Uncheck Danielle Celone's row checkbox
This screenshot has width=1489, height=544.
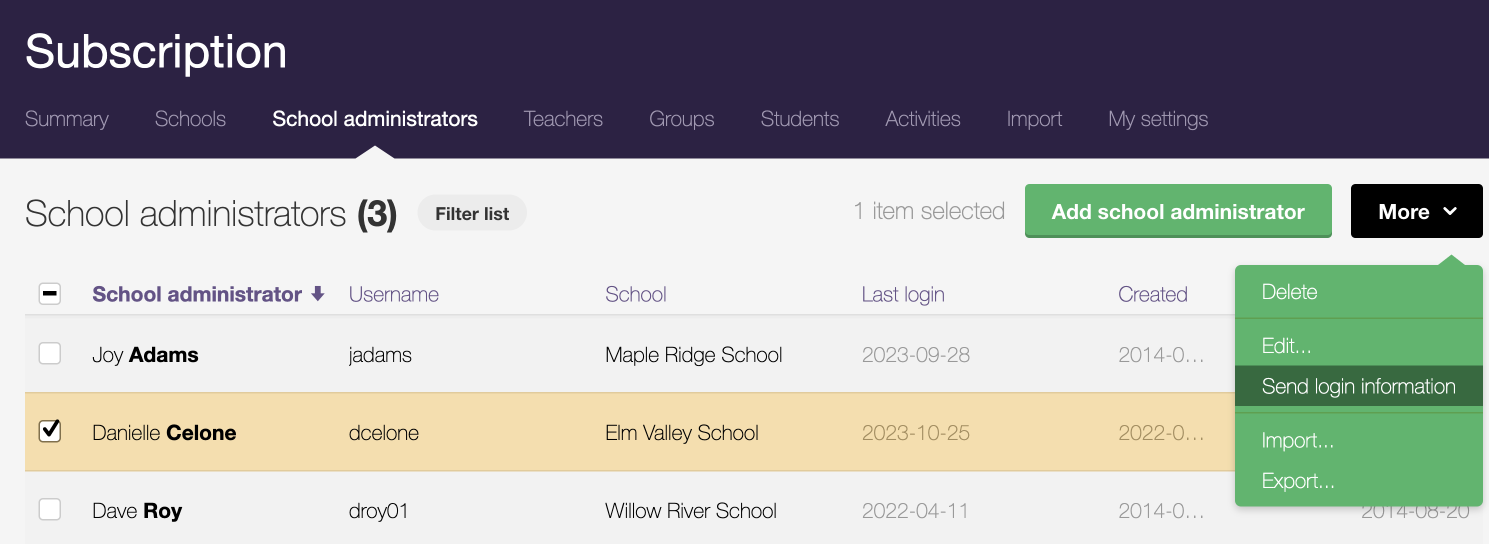click(49, 432)
